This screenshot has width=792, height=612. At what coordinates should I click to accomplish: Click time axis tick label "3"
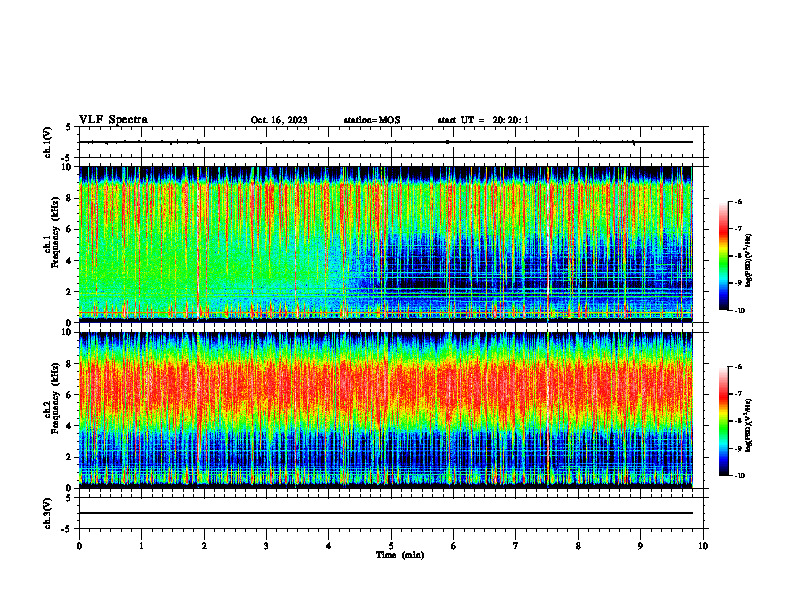click(266, 546)
